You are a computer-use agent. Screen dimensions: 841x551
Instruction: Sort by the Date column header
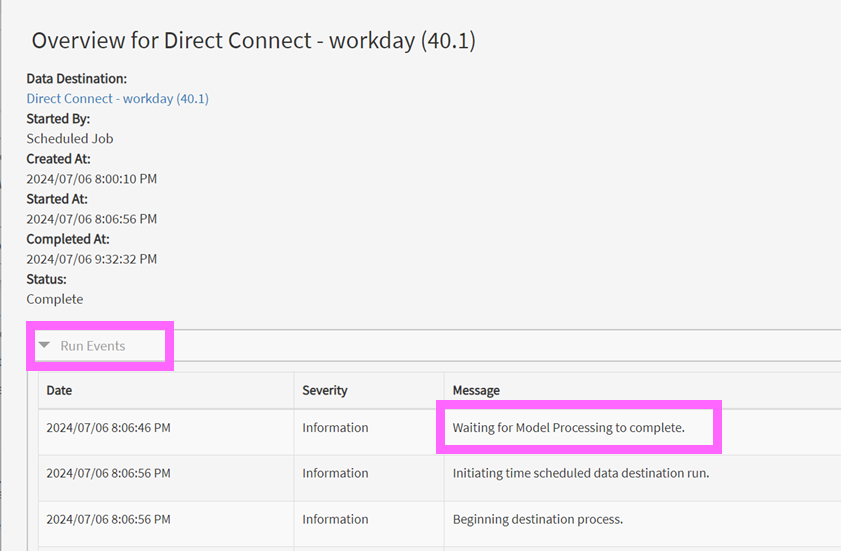59,390
